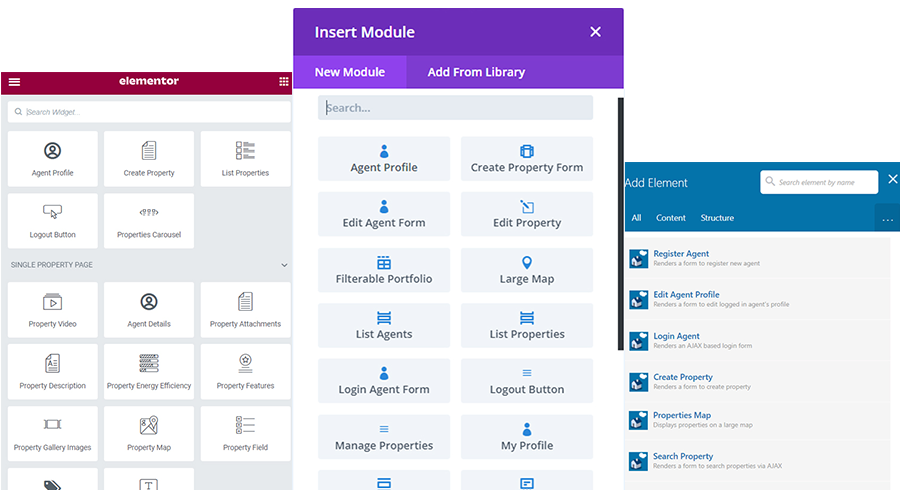Select the Property Gallery Images widget
The width and height of the screenshot is (900, 490).
pyautogui.click(x=53, y=434)
